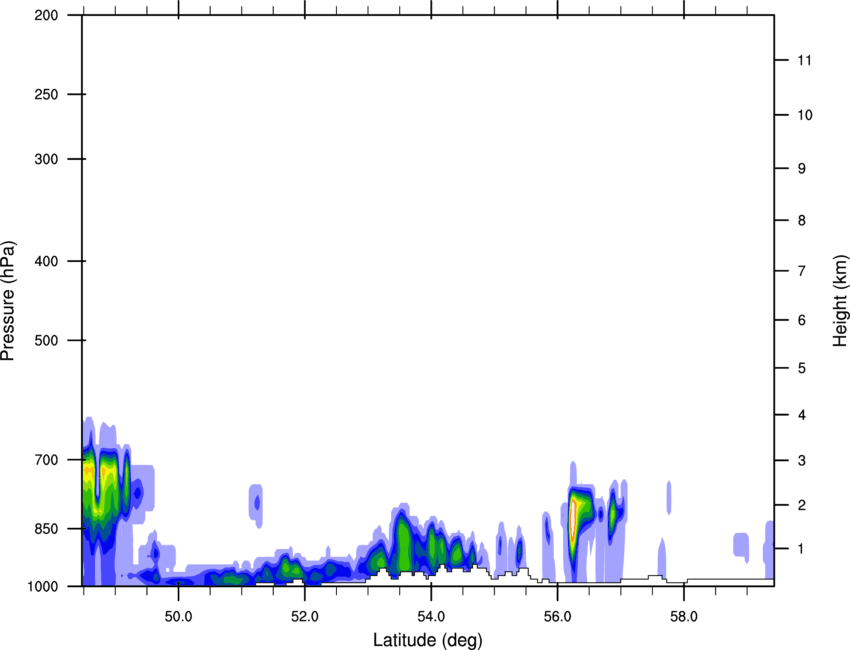Click the 500 pressure axis label
Screen dimensions: 850x650
pyautogui.click(x=46, y=340)
